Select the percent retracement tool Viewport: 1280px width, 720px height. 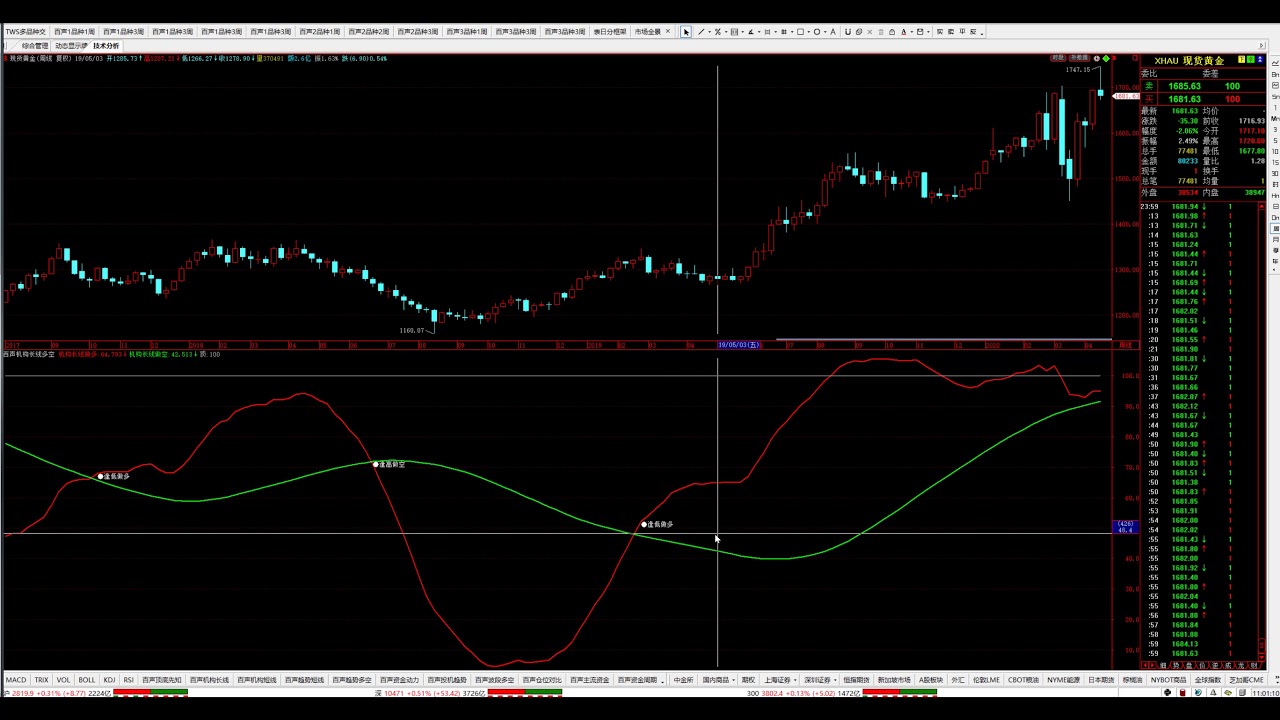[x=718, y=32]
